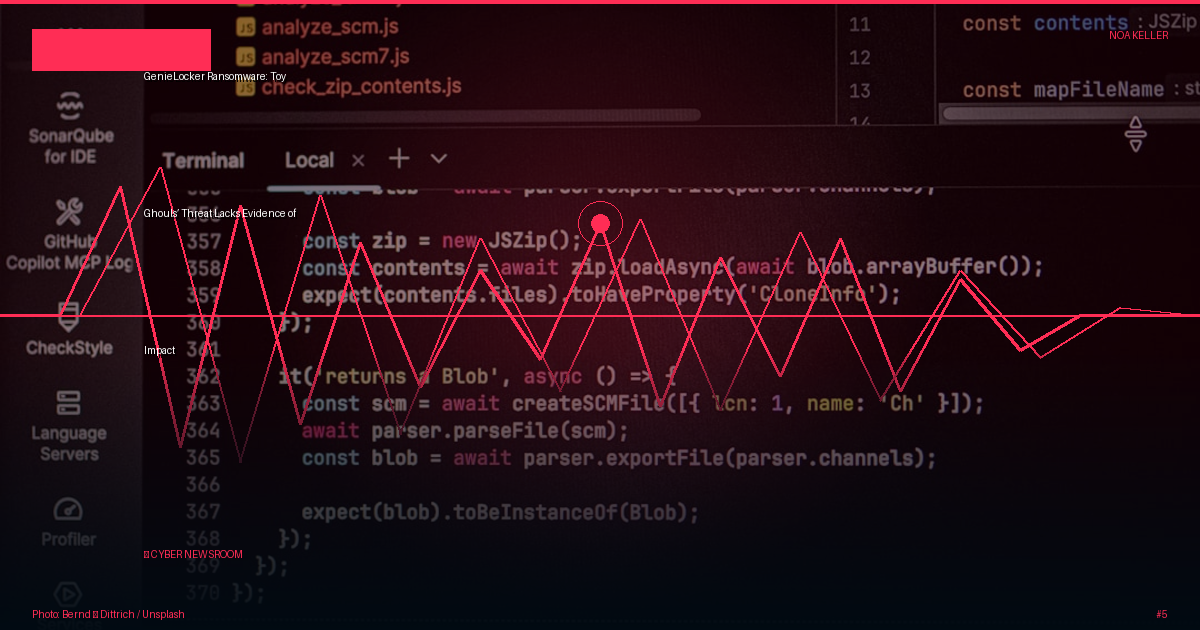Click line number 13 in right editor
Screen dimensions: 1200x630
860,91
